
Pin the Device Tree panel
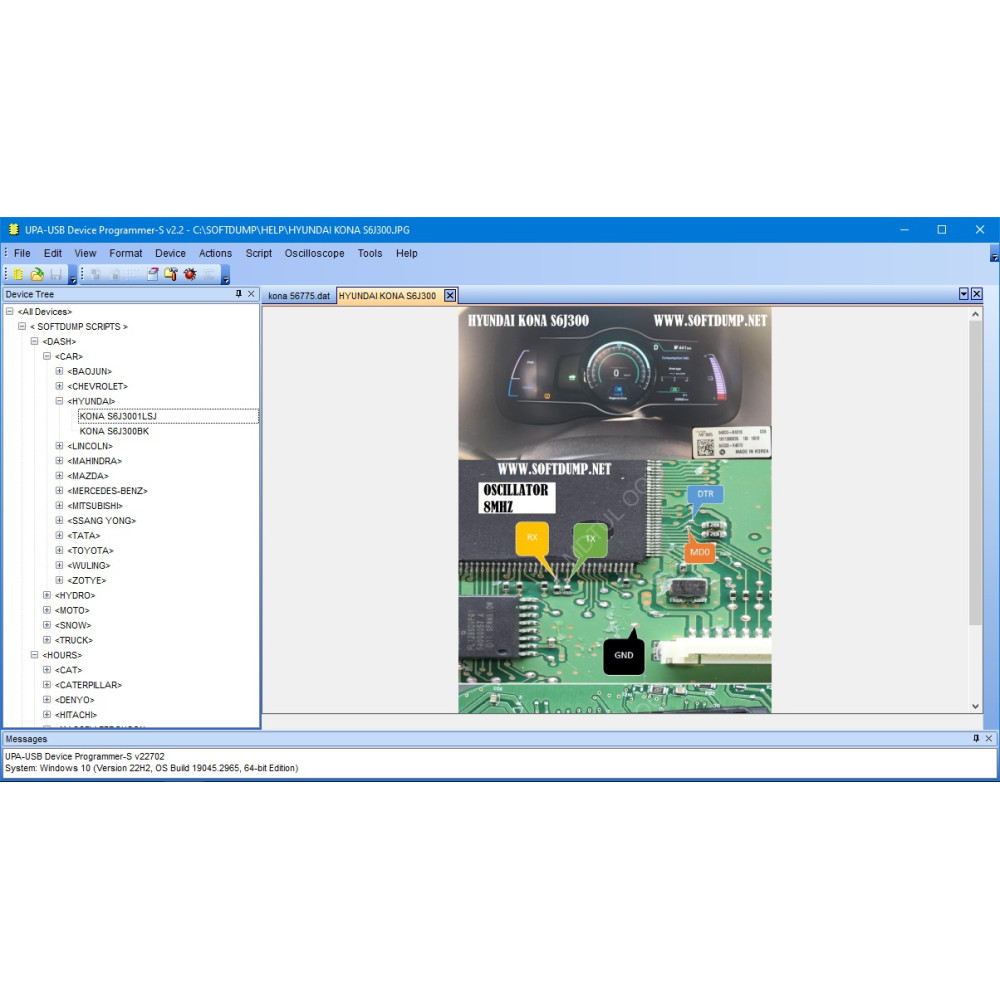[239, 294]
